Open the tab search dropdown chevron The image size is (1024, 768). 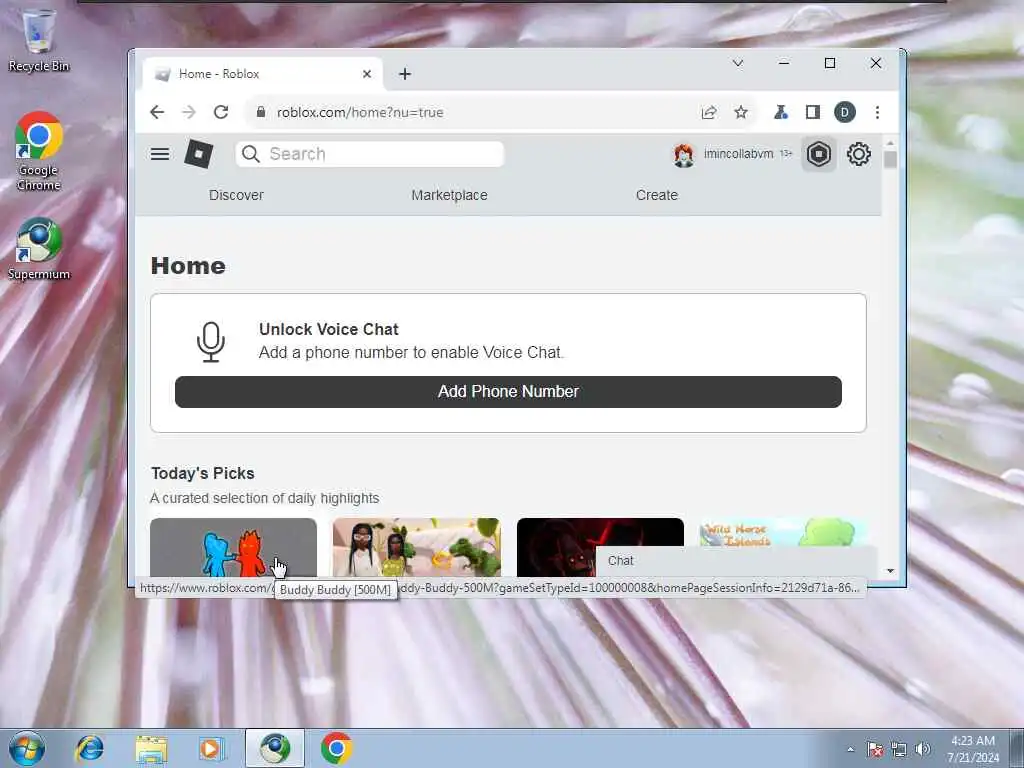coord(737,63)
